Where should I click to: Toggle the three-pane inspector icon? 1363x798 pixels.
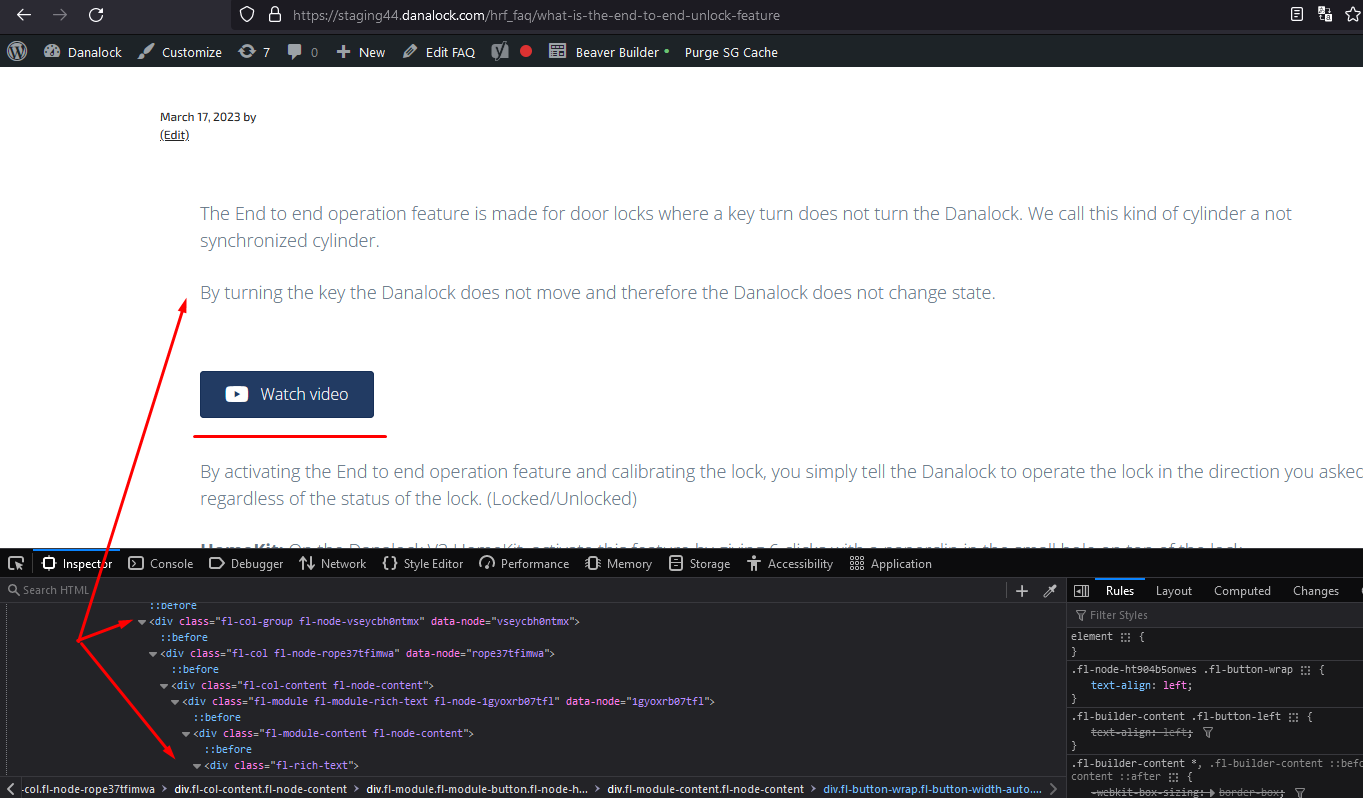pyautogui.click(x=1081, y=591)
